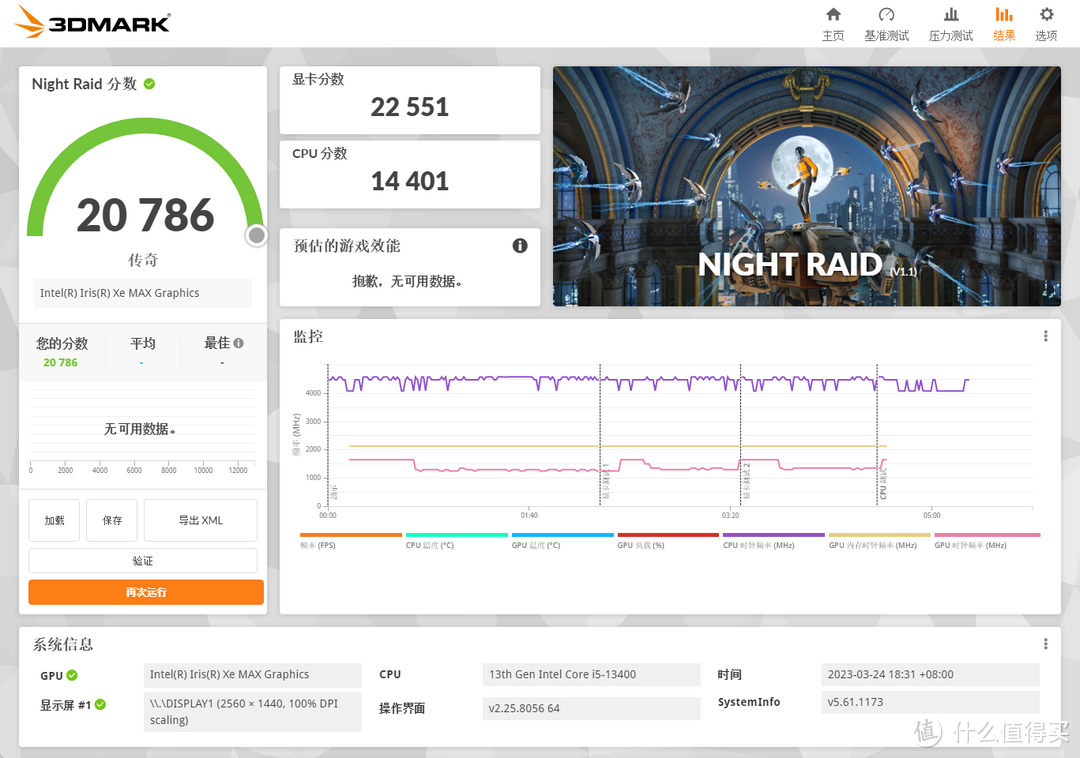Click the gray score gauge end knob

coord(256,235)
